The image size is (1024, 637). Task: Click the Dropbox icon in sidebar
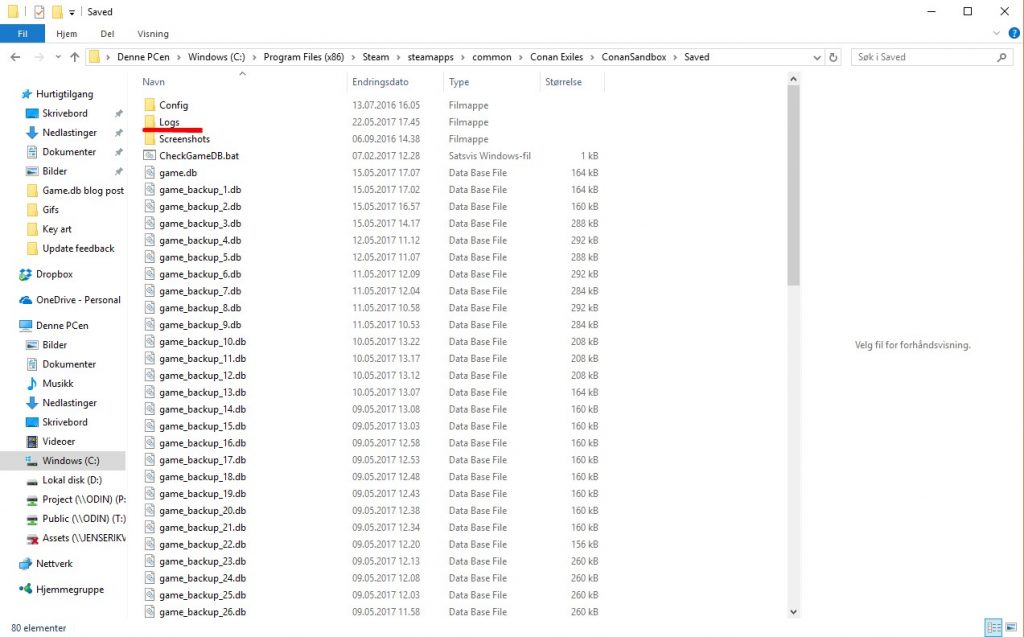[27, 274]
